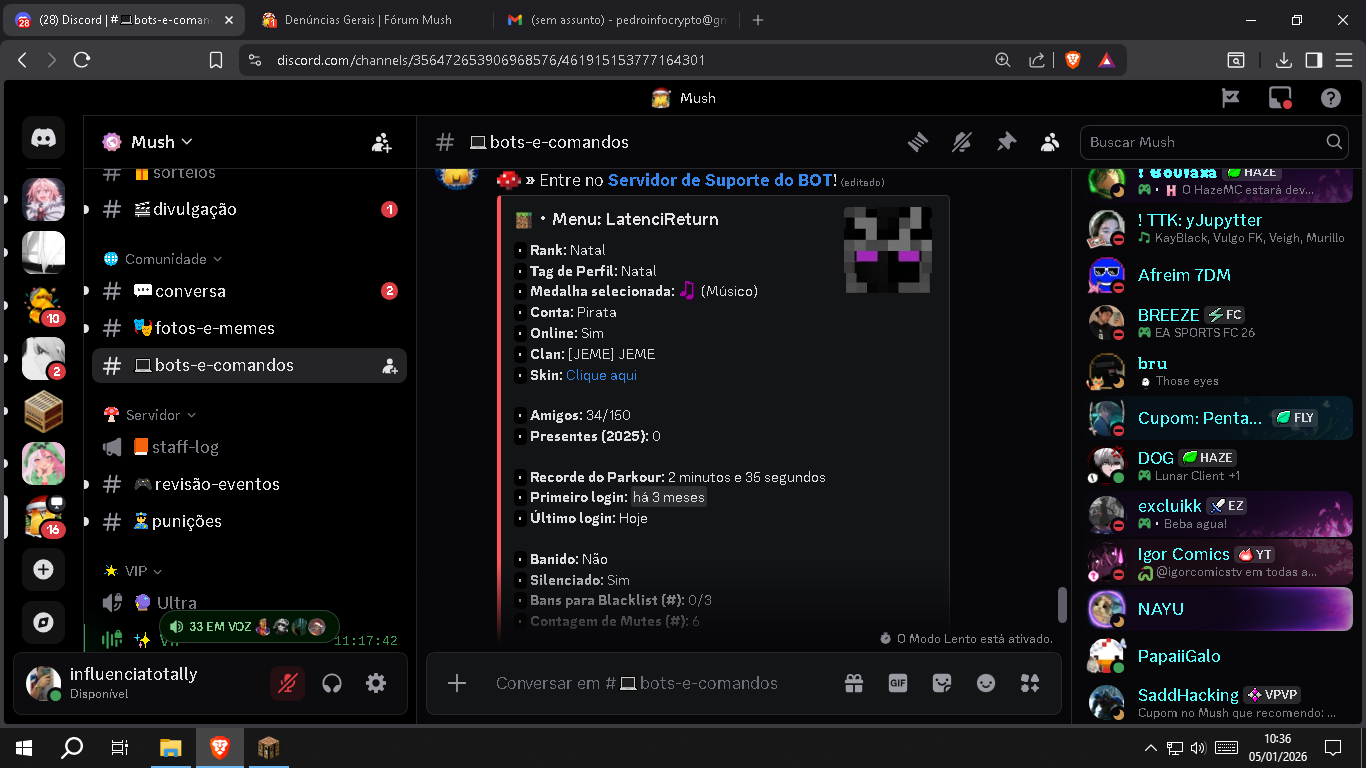Open taskbar volume control
Image resolution: width=1366 pixels, height=768 pixels.
[1198, 748]
